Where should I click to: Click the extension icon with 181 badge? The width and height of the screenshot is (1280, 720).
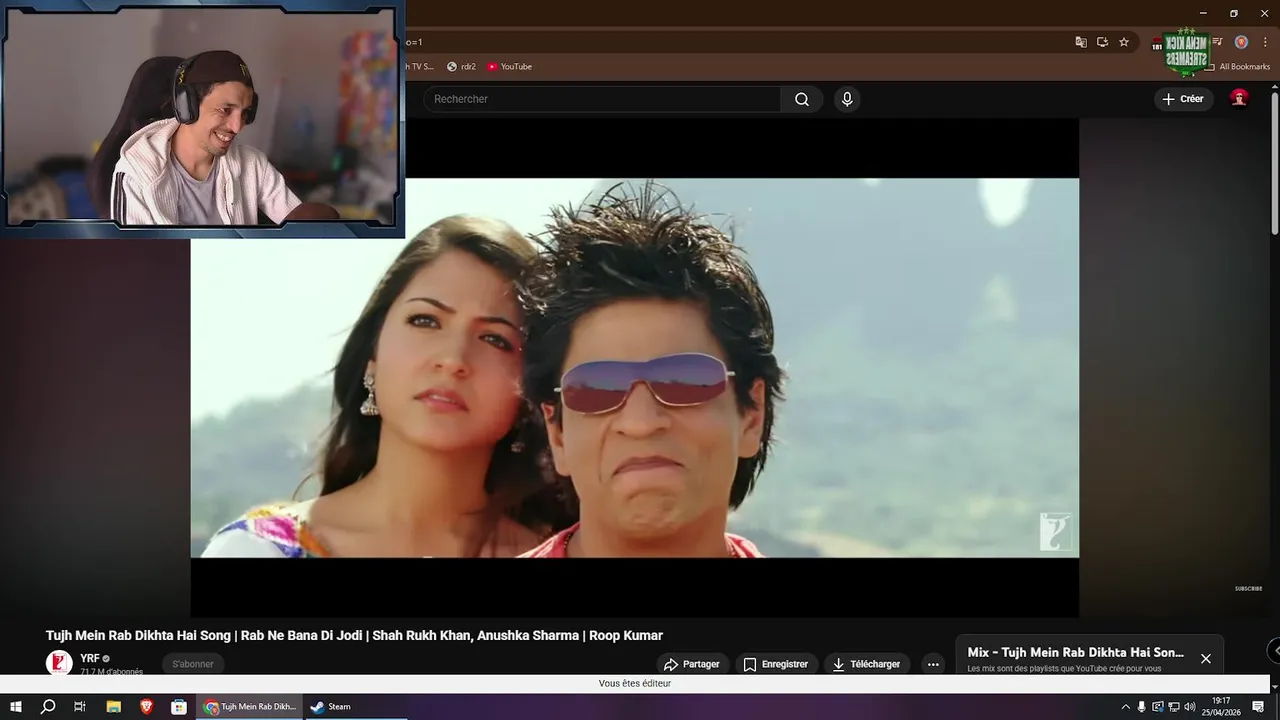click(x=1158, y=44)
